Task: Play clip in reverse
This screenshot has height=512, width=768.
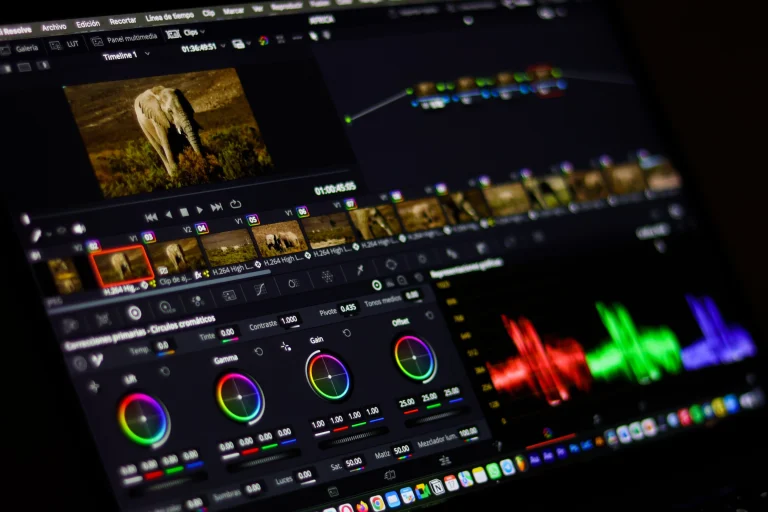Action: pos(168,214)
